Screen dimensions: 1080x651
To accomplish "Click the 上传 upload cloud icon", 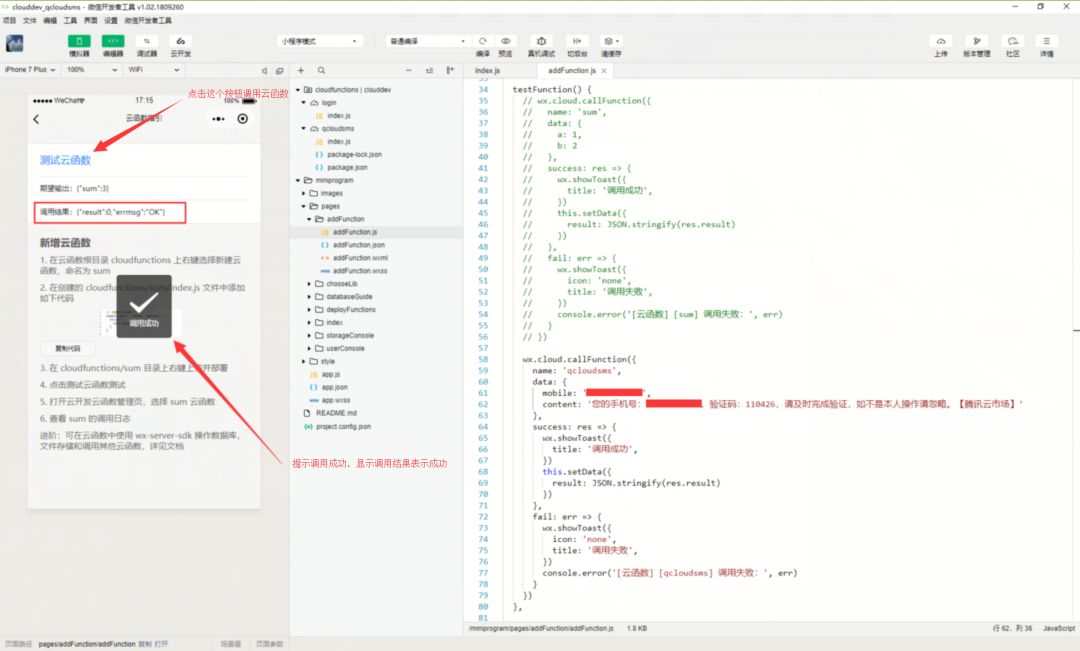I will click(941, 41).
